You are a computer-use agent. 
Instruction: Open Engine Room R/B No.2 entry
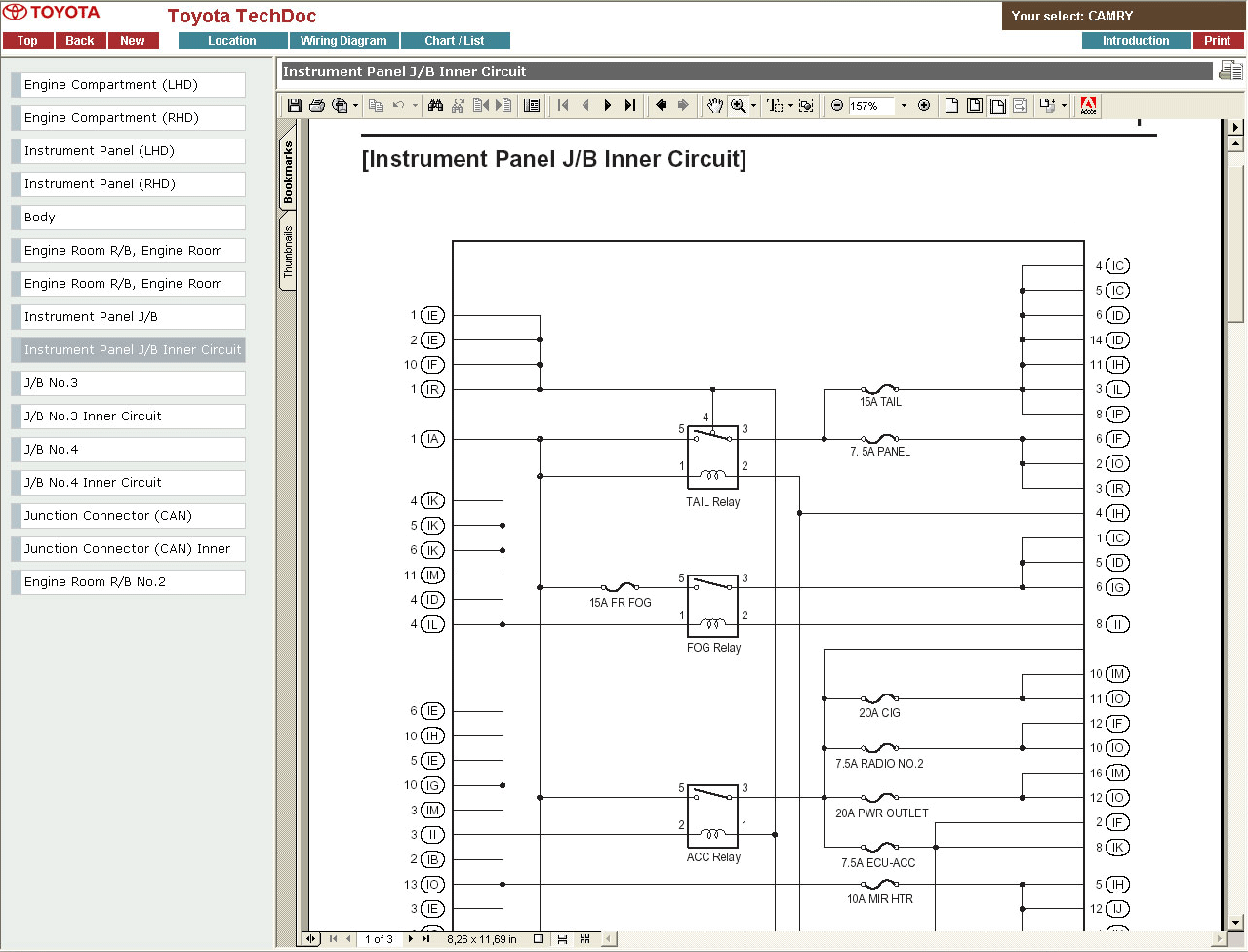pos(128,582)
